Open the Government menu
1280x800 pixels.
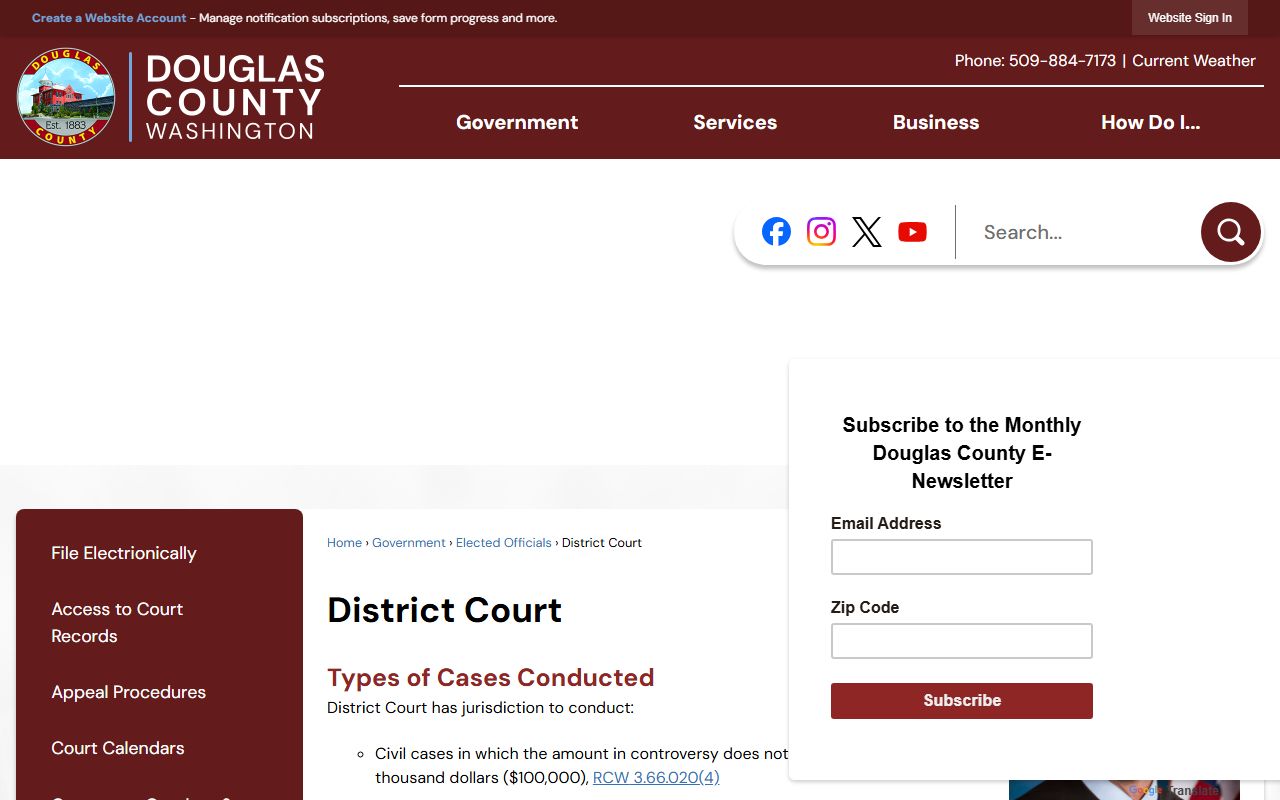tap(517, 122)
